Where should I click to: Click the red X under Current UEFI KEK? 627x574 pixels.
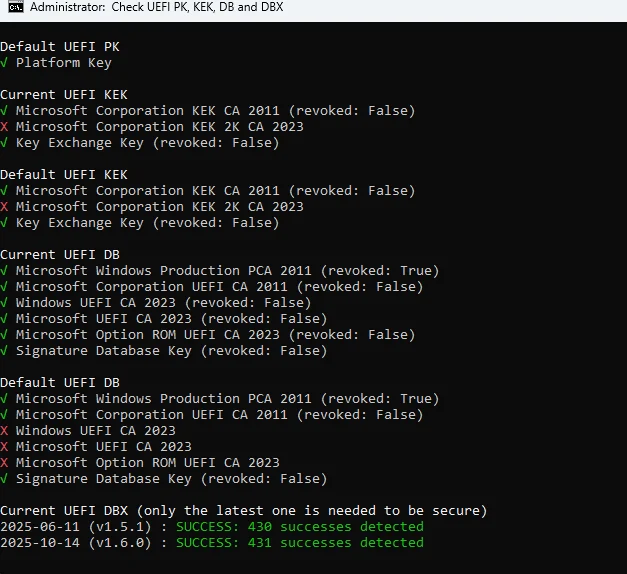point(4,127)
